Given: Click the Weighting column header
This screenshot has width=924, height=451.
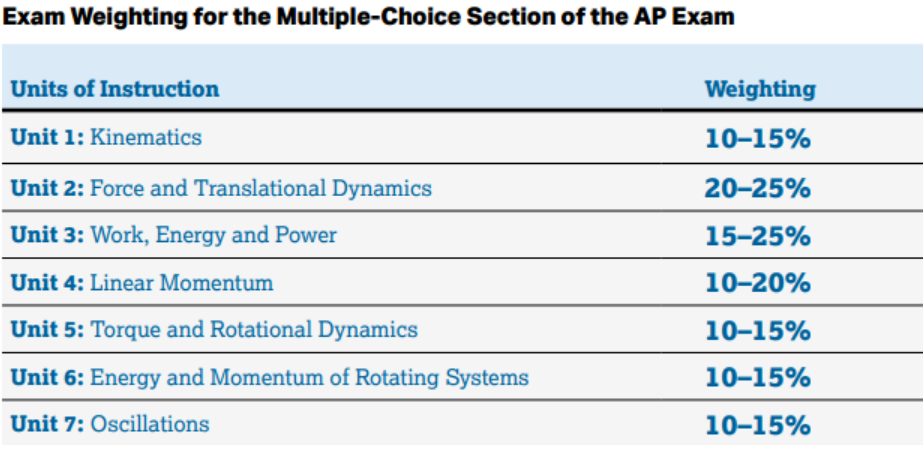Looking at the screenshot, I should coord(760,90).
